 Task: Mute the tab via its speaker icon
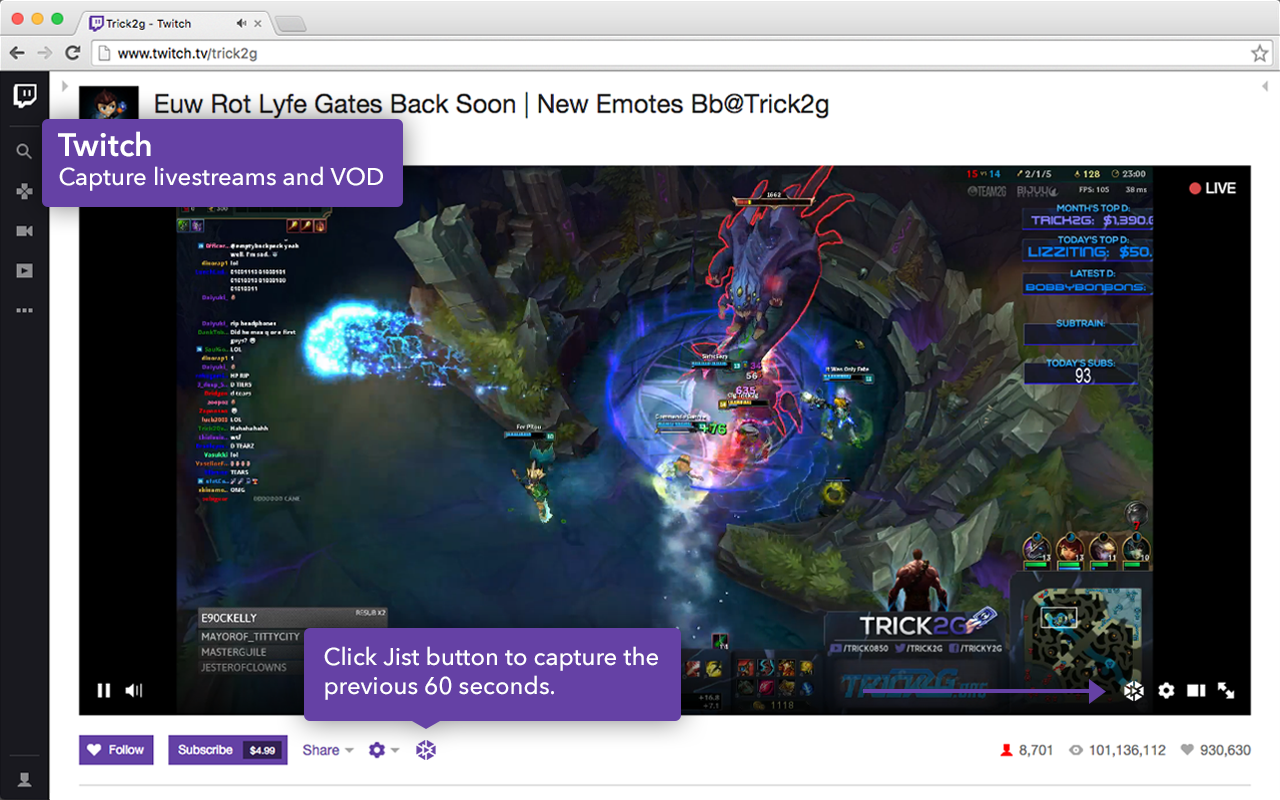coord(241,23)
